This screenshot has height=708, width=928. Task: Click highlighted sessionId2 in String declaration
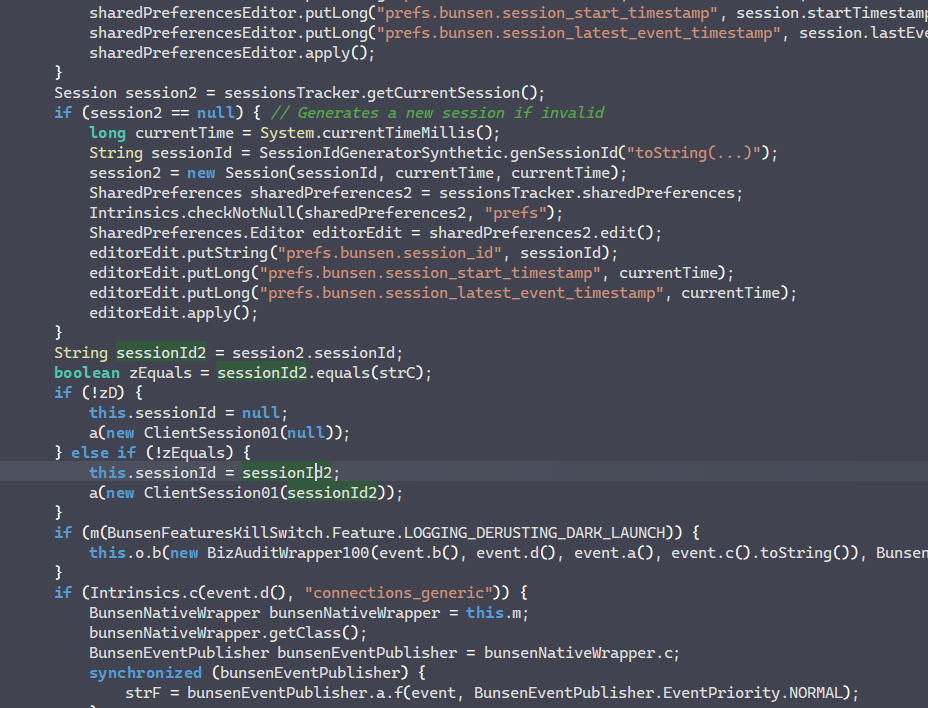tap(161, 353)
